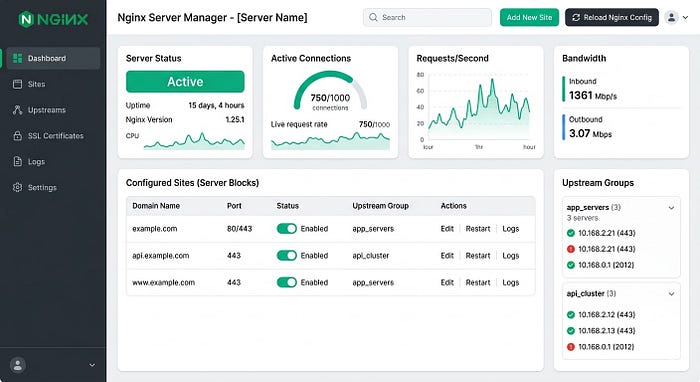Click green status icon for 10.168.0.1 in app_servers
This screenshot has height=382, width=700.
tap(571, 265)
